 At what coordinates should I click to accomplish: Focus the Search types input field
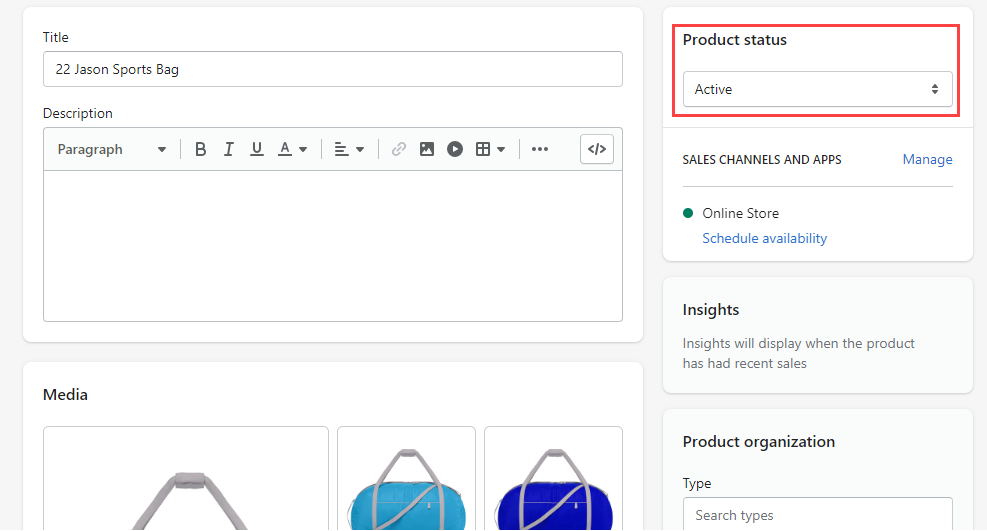(x=817, y=514)
